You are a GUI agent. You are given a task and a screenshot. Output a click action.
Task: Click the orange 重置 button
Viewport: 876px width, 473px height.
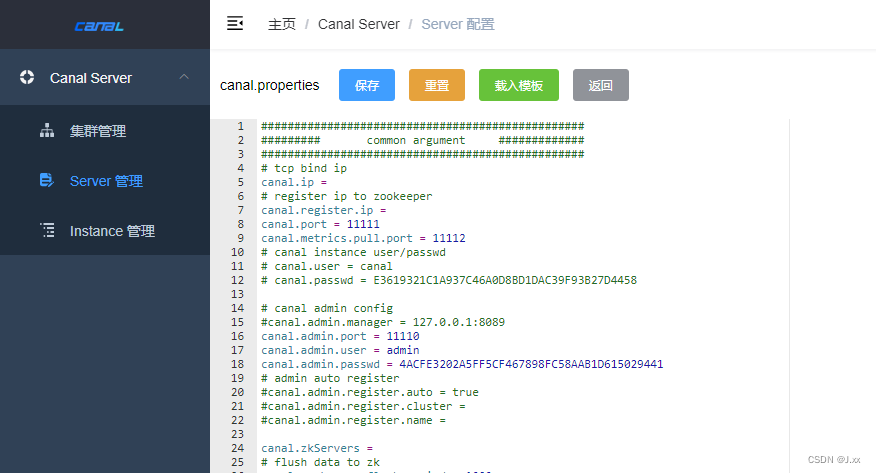(437, 85)
